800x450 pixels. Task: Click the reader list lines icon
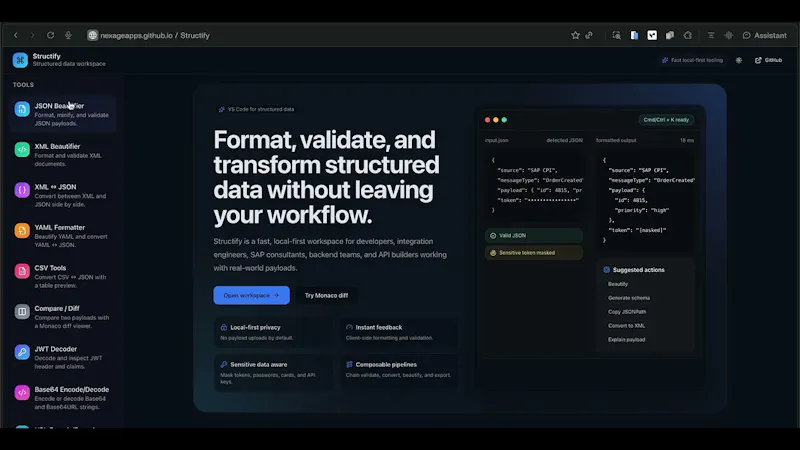[711, 35]
